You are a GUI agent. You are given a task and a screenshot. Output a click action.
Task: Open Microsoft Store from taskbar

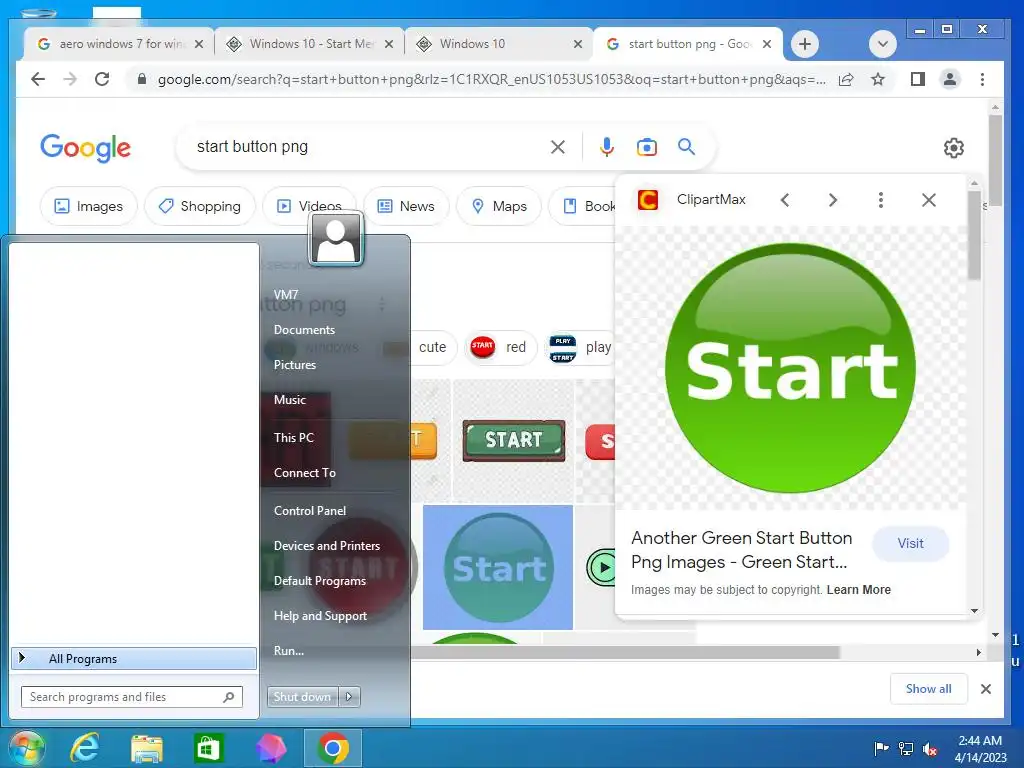click(x=208, y=748)
